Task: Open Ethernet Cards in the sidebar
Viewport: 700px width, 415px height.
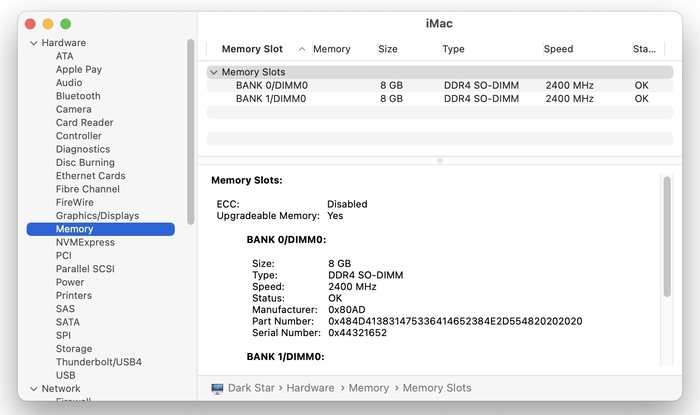Action: [x=91, y=176]
